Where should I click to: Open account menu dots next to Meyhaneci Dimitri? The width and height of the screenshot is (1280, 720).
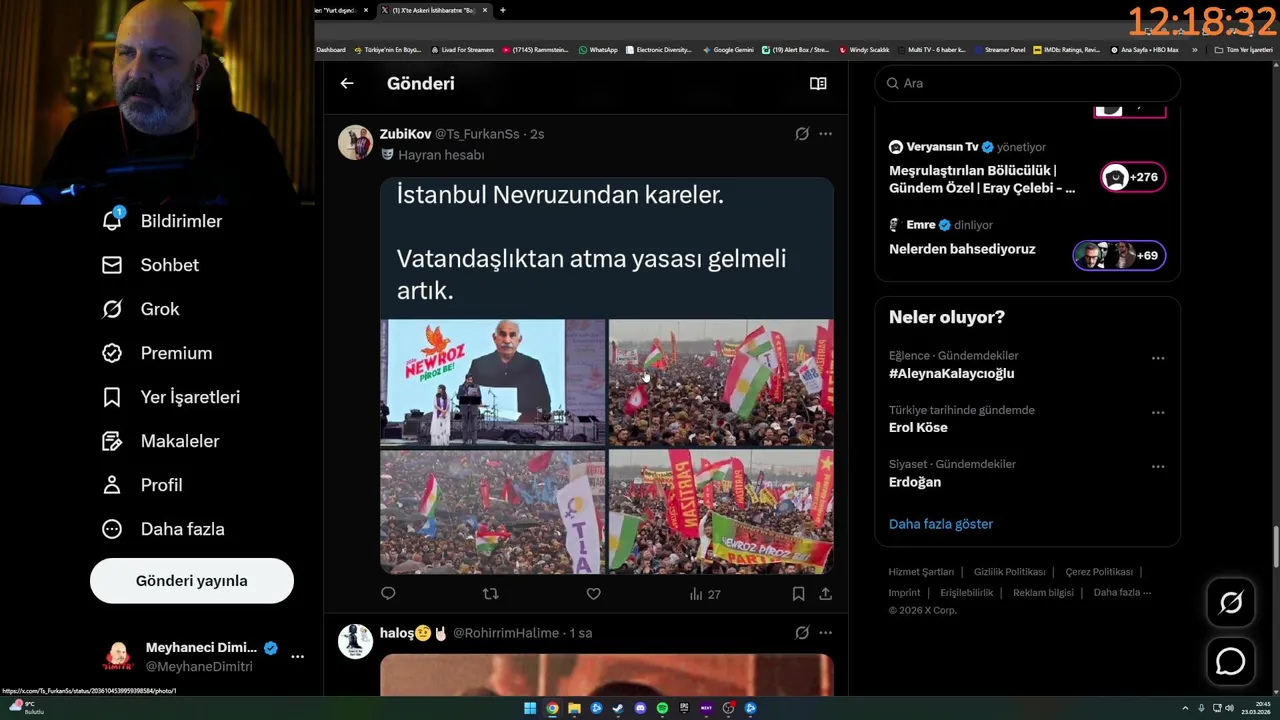click(297, 657)
